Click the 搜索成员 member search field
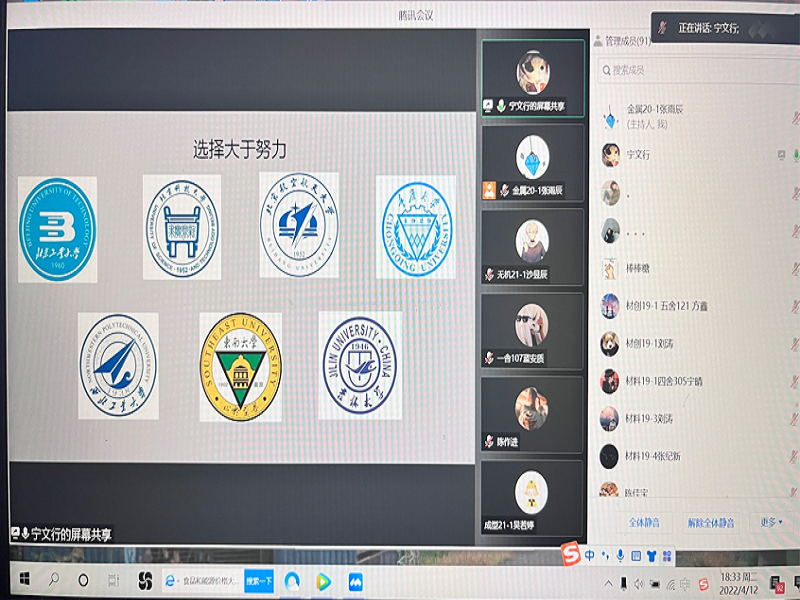800x600 pixels. [698, 70]
